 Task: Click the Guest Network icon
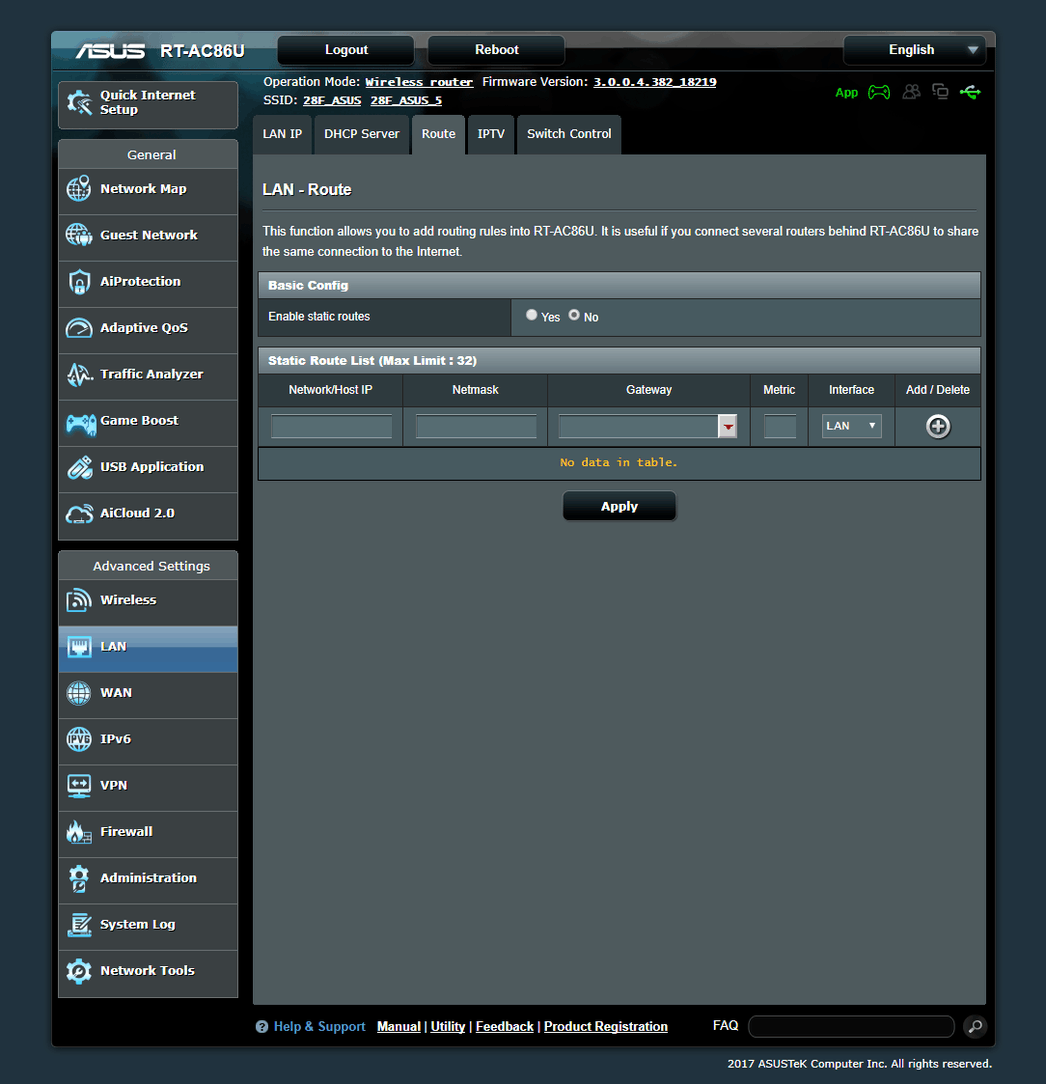click(x=79, y=235)
